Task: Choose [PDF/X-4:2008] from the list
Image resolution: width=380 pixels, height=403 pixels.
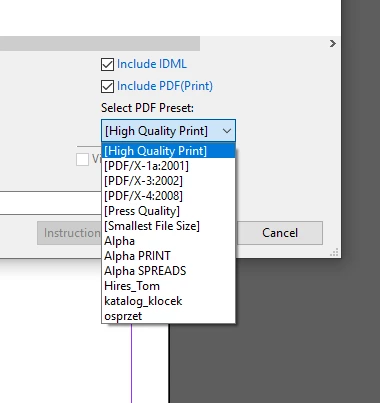Action: (168, 196)
